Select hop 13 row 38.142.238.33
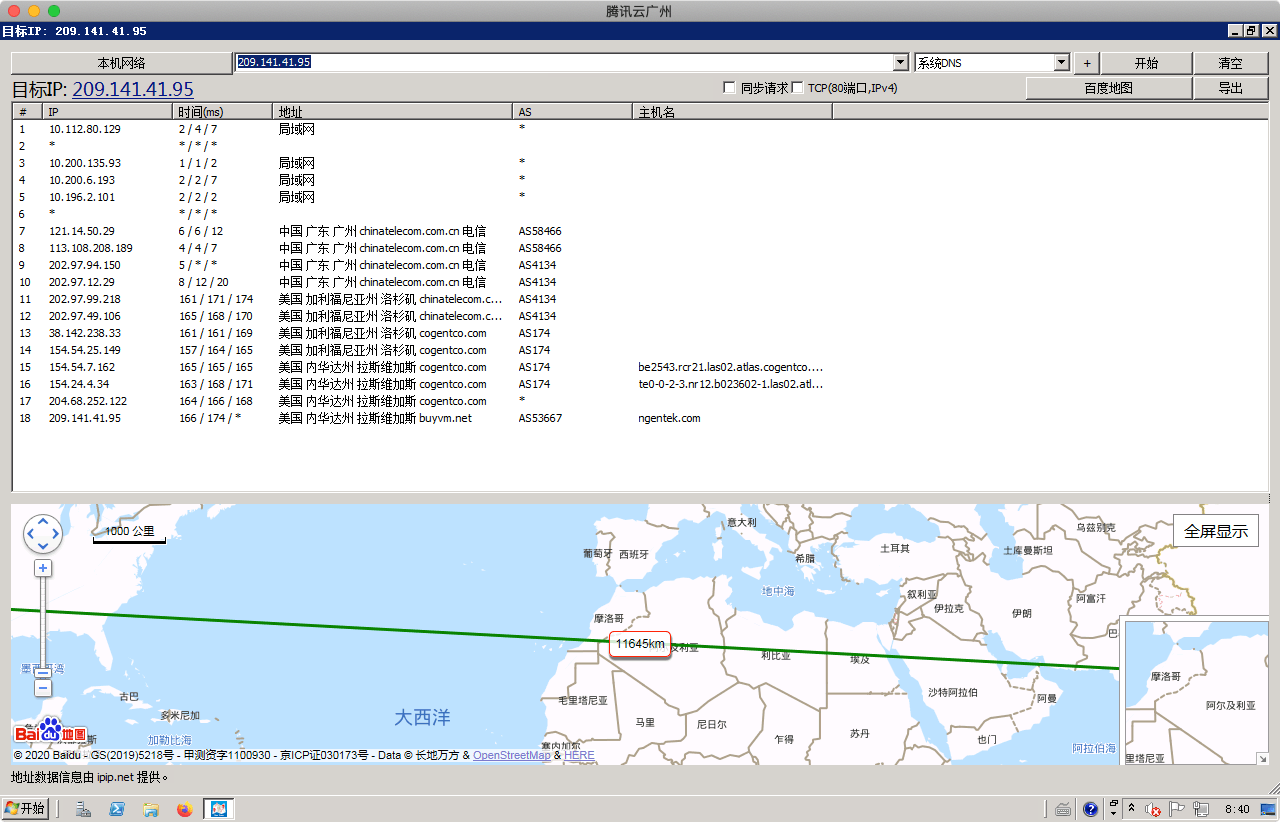 [x=640, y=333]
